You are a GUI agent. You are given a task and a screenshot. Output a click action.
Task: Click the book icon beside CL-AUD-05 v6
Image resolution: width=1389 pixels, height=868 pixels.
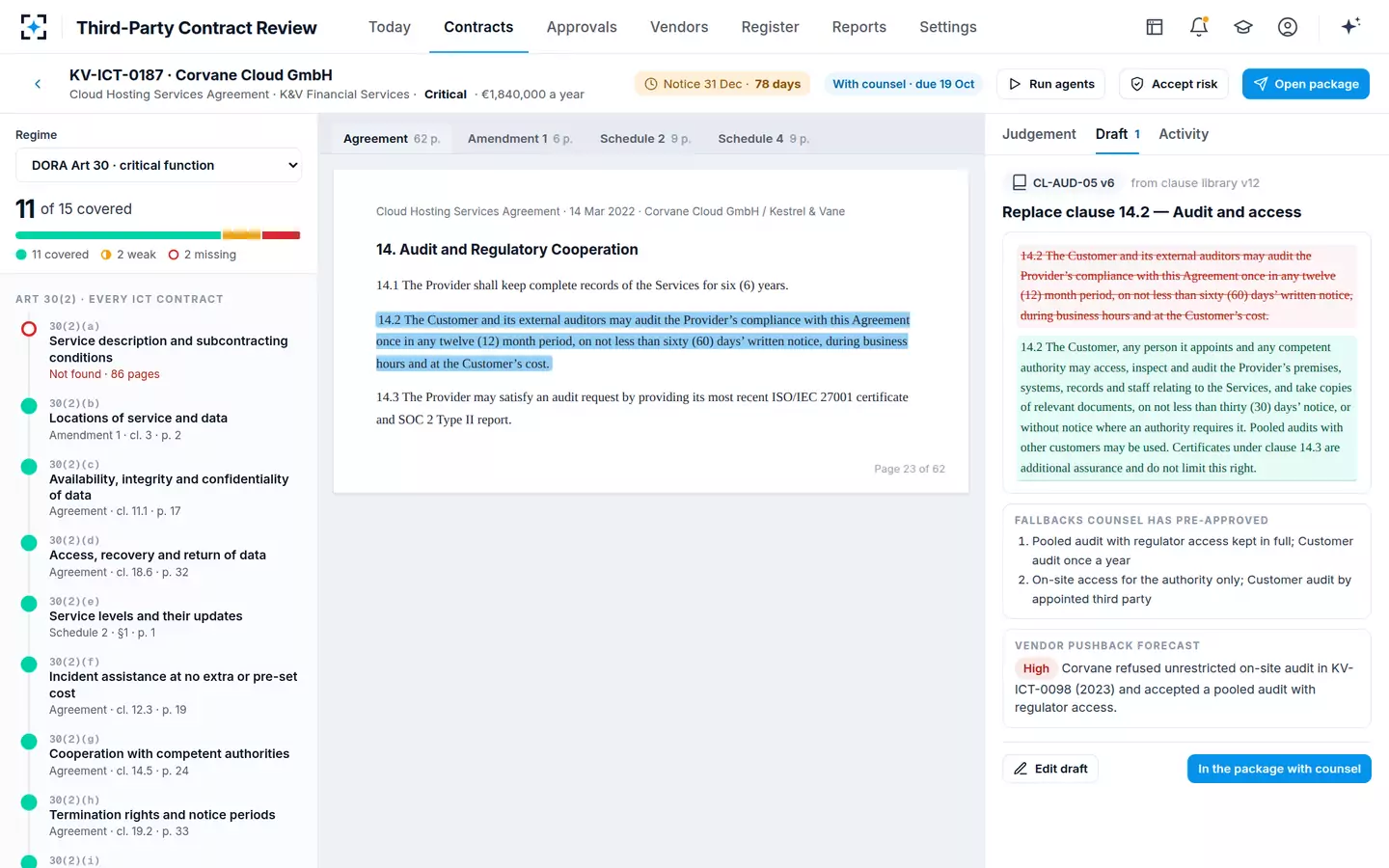click(1019, 182)
